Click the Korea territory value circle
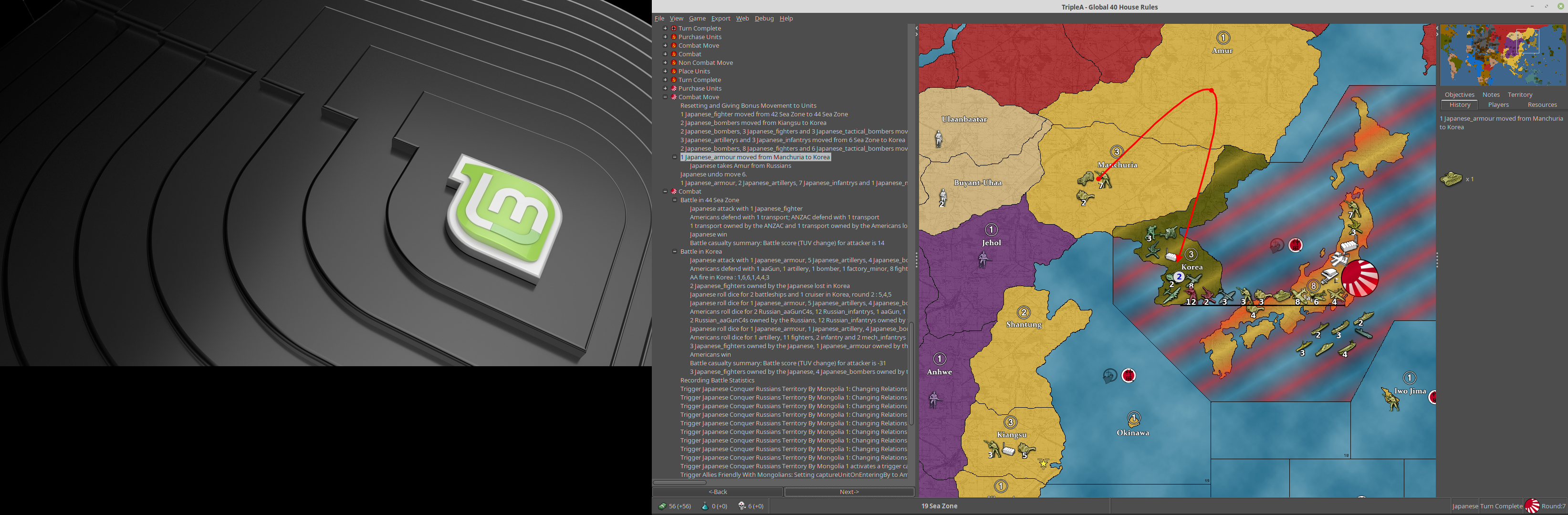The image size is (1568, 515). click(1191, 254)
